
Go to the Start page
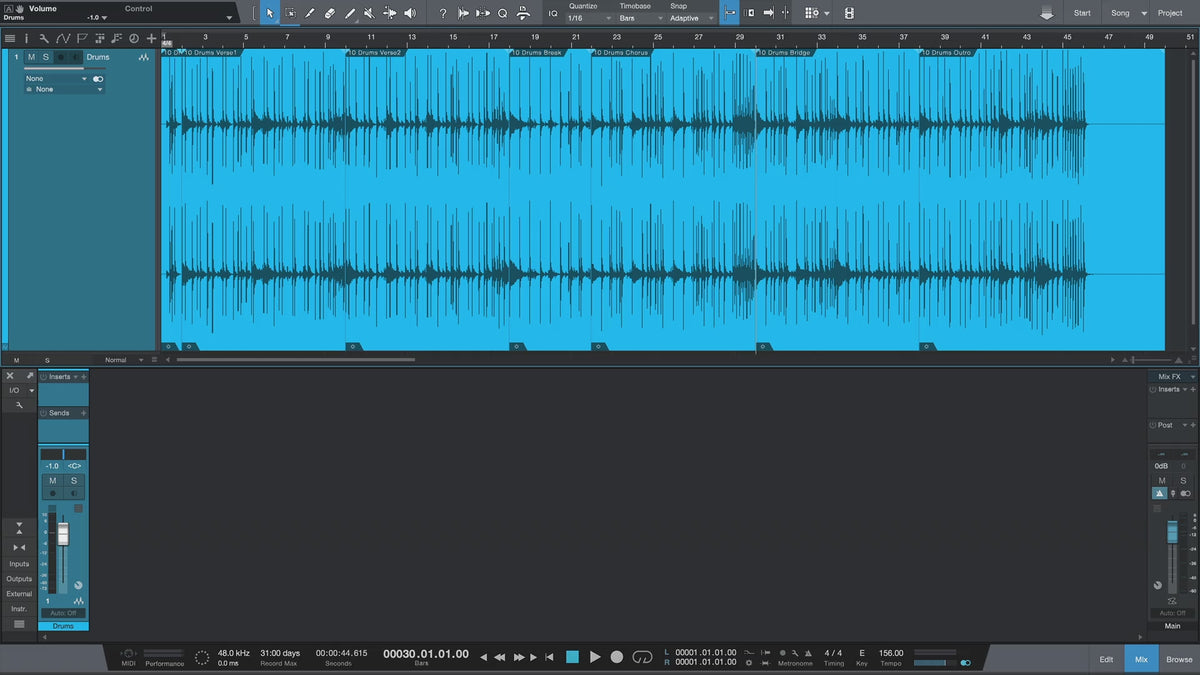(x=1082, y=13)
